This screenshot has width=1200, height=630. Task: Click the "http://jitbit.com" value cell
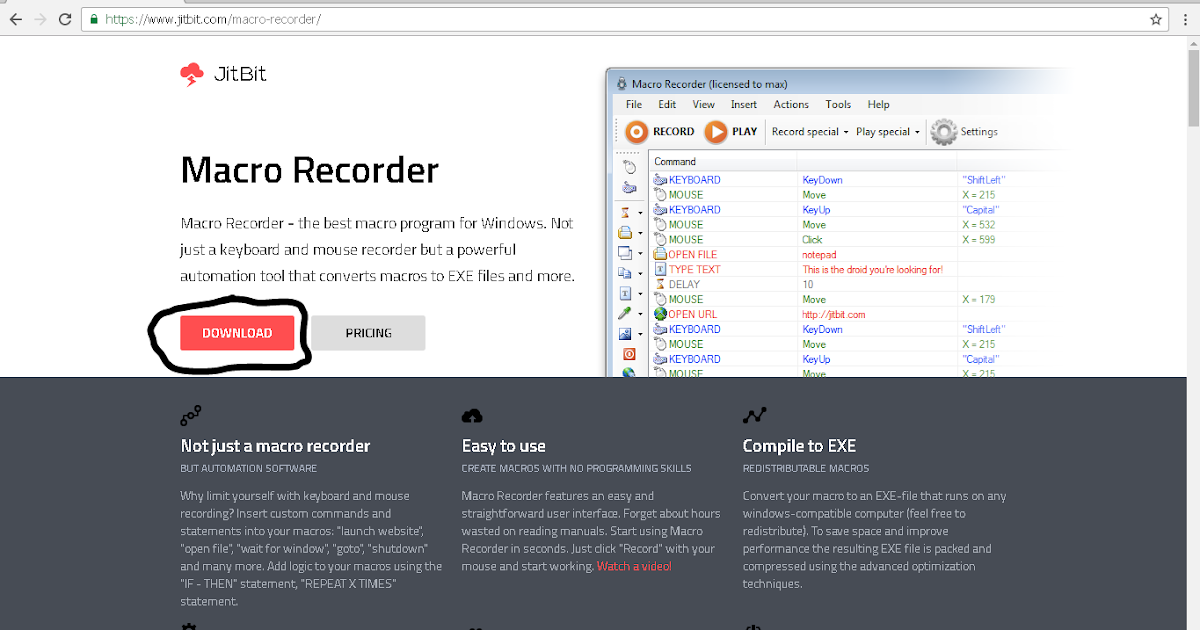coord(834,314)
